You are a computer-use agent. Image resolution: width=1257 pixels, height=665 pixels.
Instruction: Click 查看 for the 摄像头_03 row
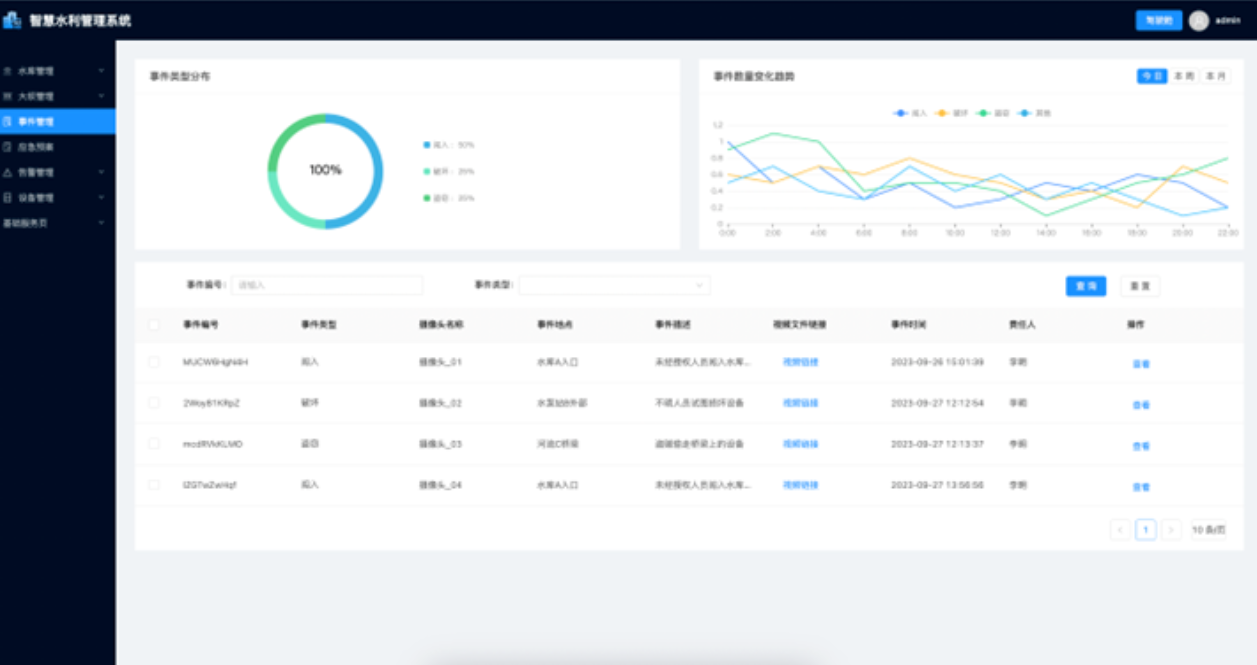(1141, 446)
